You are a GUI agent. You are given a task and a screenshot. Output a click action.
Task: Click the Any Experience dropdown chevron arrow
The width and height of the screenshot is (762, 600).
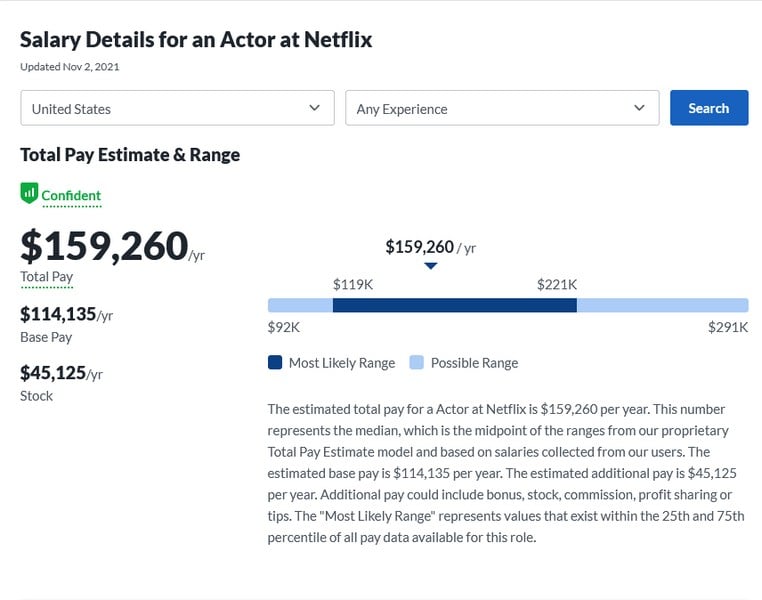(x=640, y=108)
